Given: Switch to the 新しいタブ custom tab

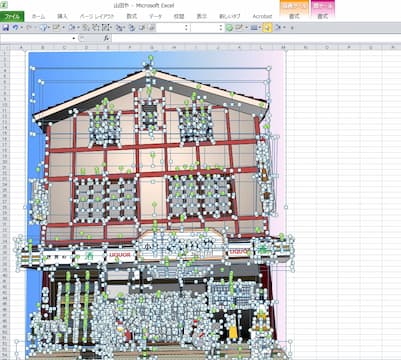Looking at the screenshot, I should 230,16.
